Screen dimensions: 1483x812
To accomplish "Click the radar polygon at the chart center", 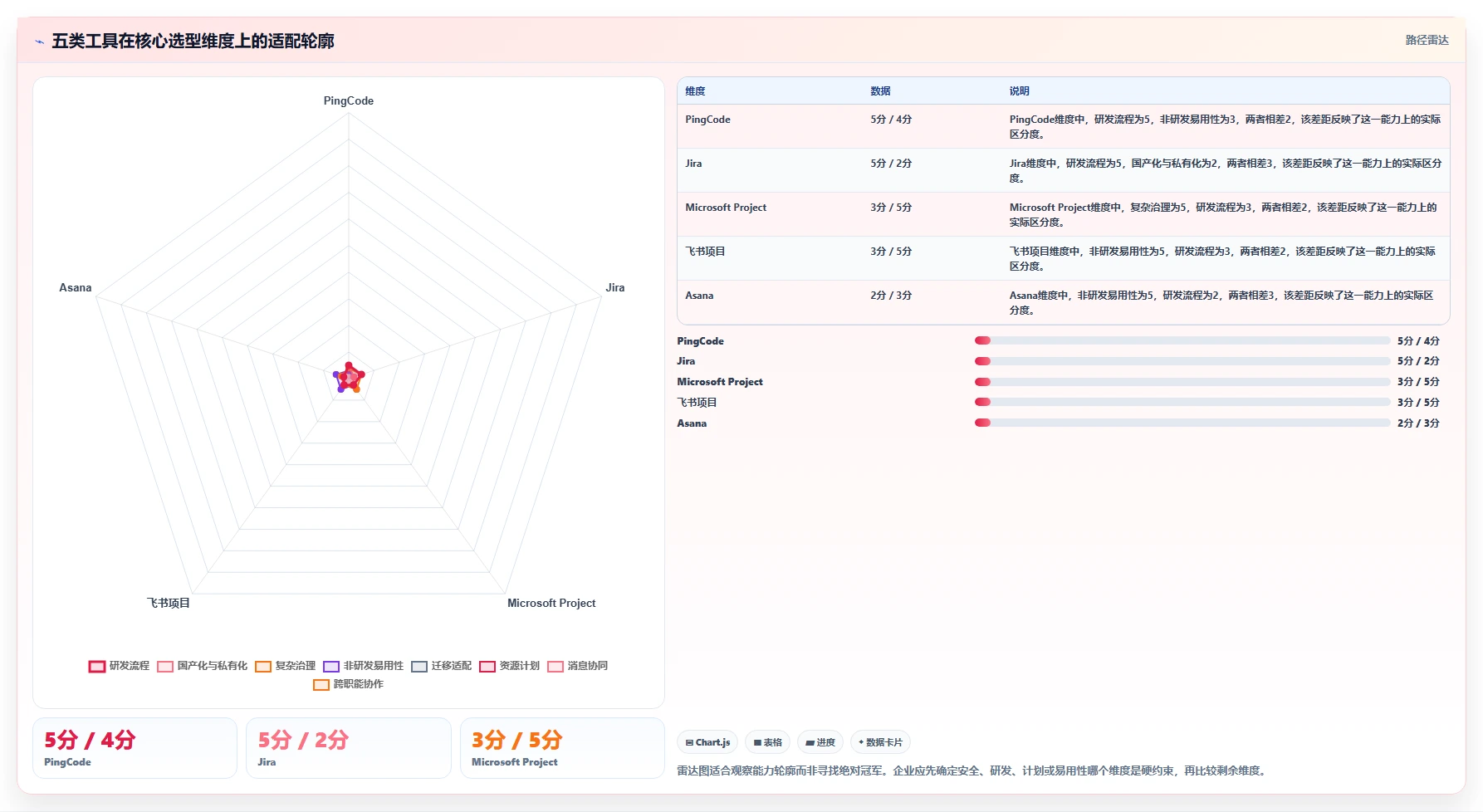I will pos(349,377).
